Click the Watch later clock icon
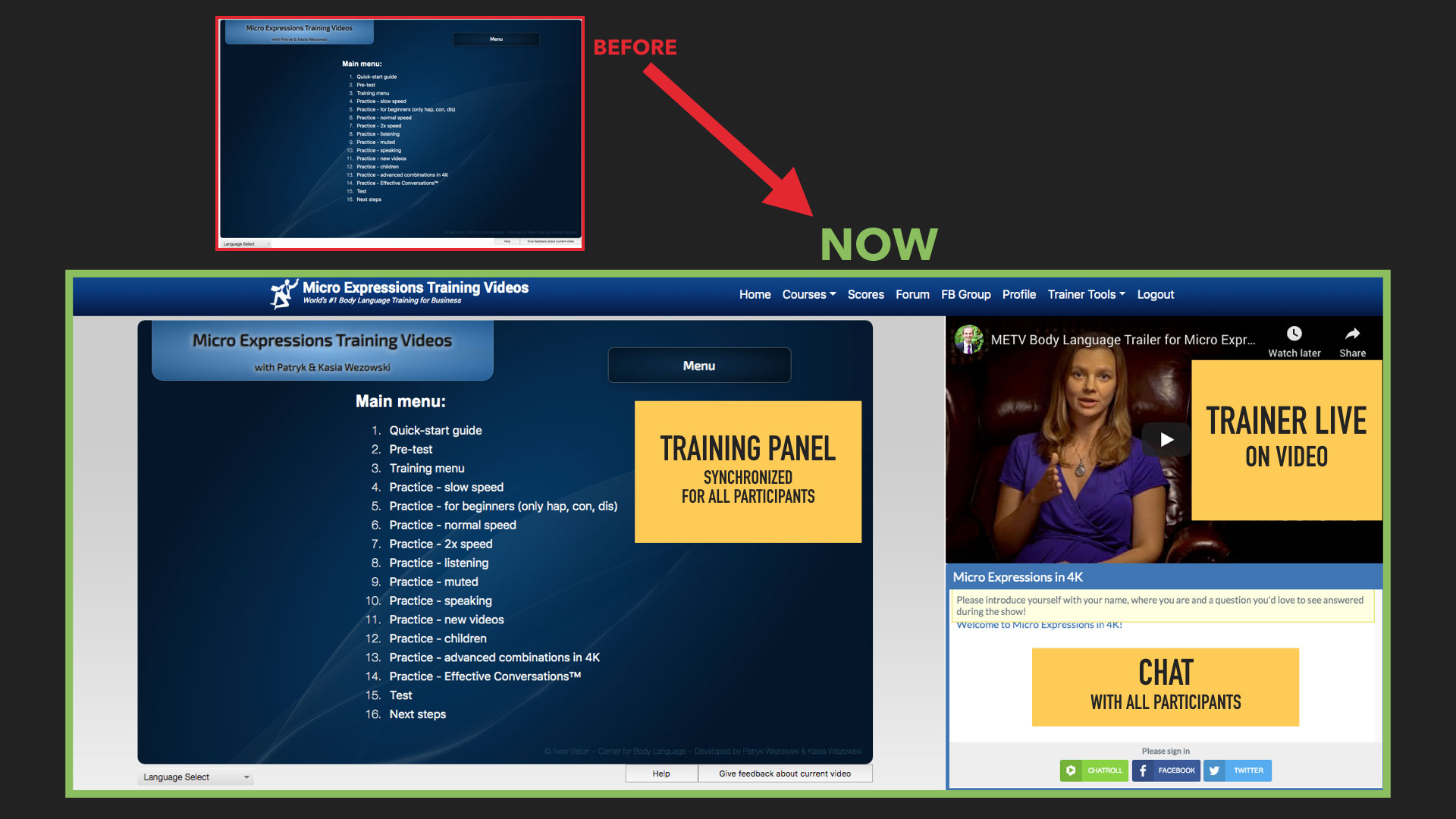The height and width of the screenshot is (819, 1456). (x=1294, y=334)
